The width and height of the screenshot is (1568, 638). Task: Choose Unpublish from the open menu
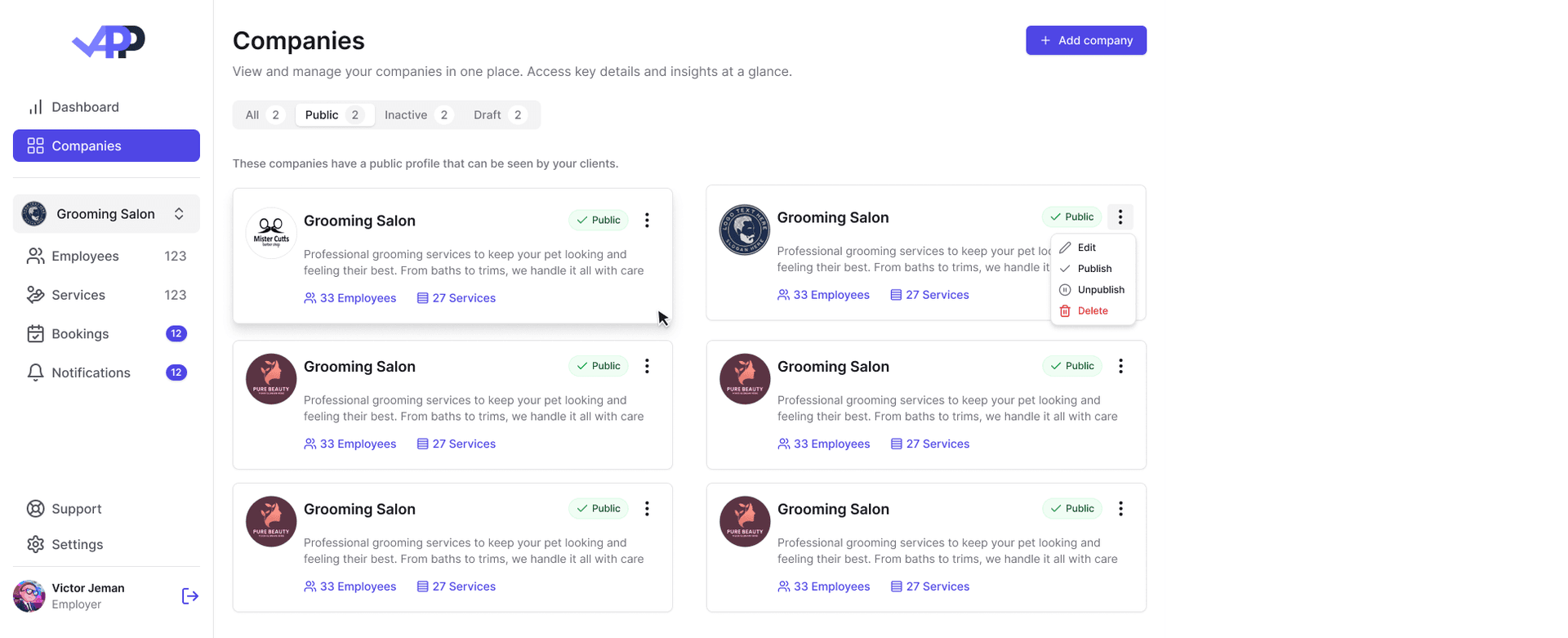click(1099, 289)
